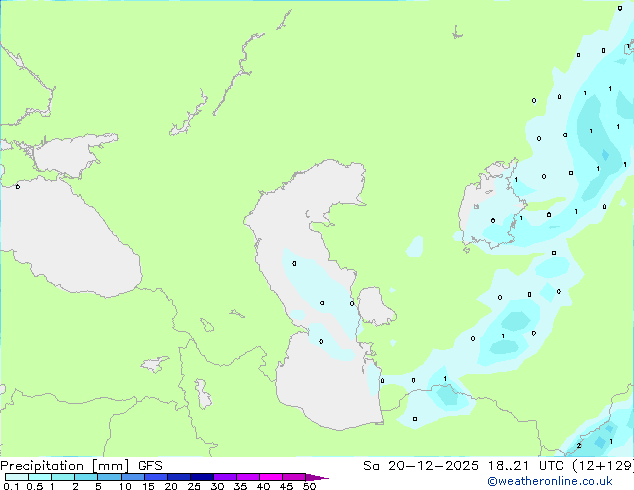Click the above-50 mm arrow tip of legend

click(x=317, y=477)
